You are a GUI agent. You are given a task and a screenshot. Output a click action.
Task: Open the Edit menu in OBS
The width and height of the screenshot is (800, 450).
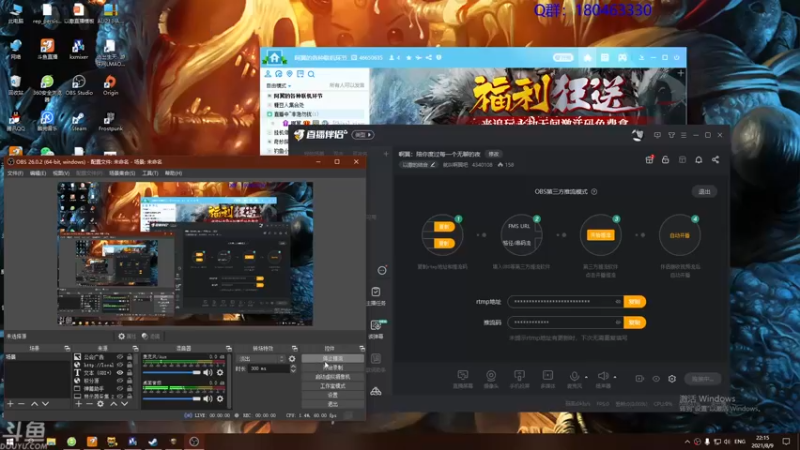38,173
